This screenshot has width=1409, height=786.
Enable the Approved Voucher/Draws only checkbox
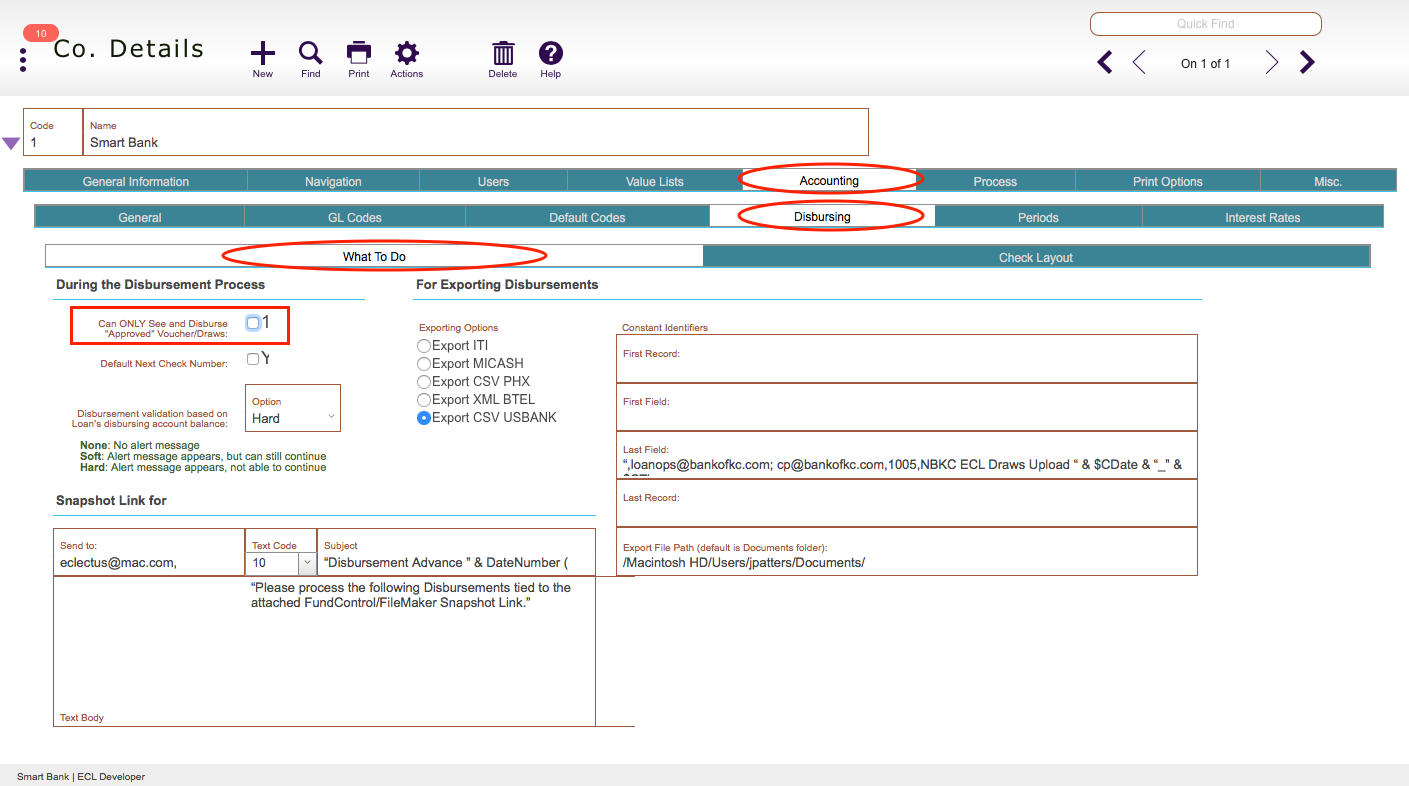253,323
